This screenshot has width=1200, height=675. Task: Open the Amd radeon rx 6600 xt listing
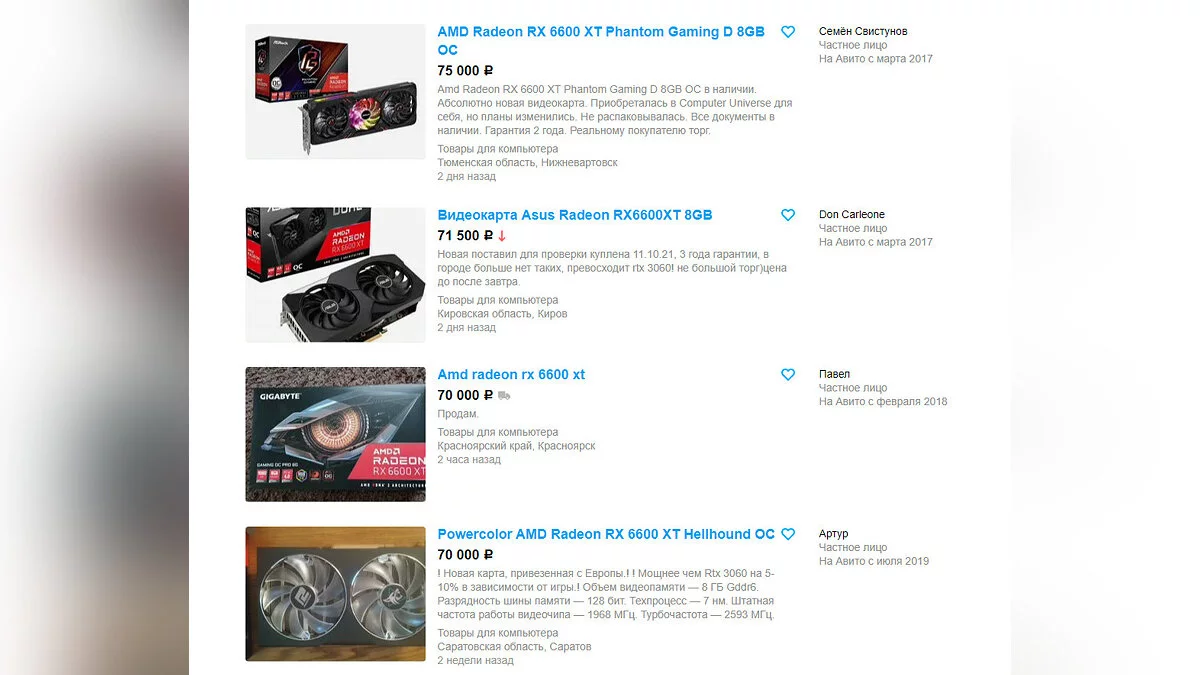511,374
